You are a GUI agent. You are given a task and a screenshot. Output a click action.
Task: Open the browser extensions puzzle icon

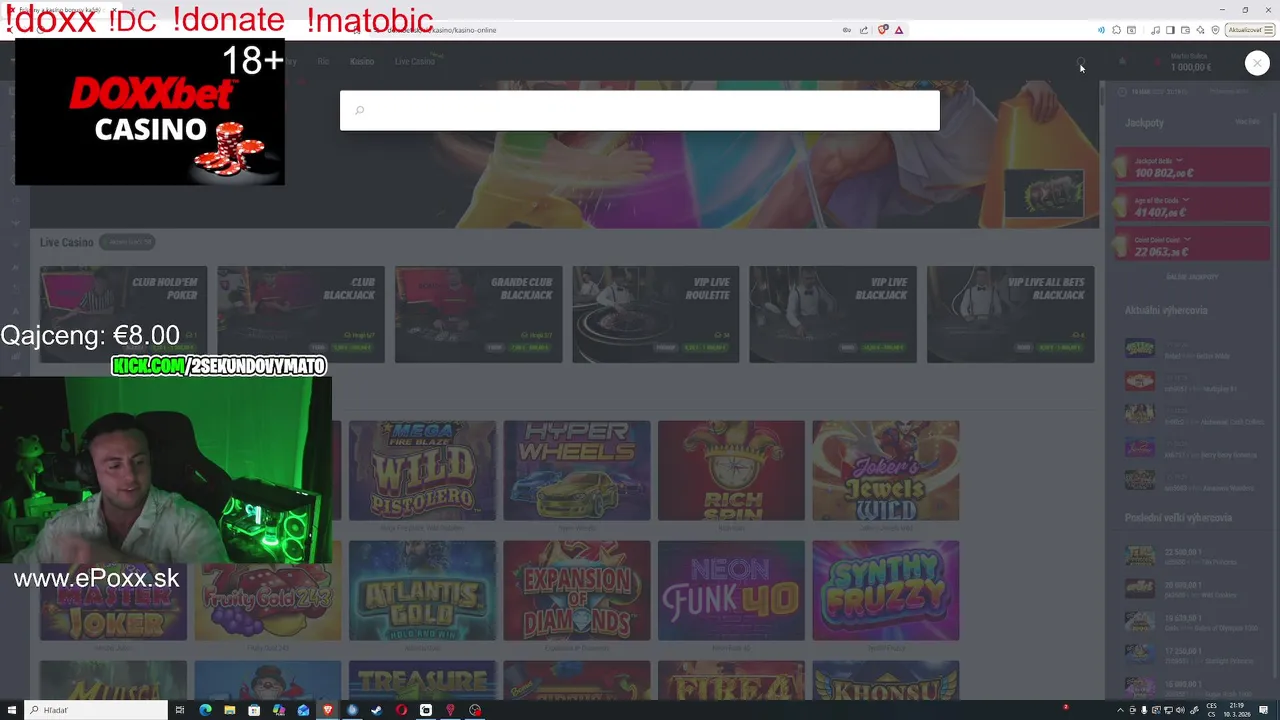[x=1116, y=30]
